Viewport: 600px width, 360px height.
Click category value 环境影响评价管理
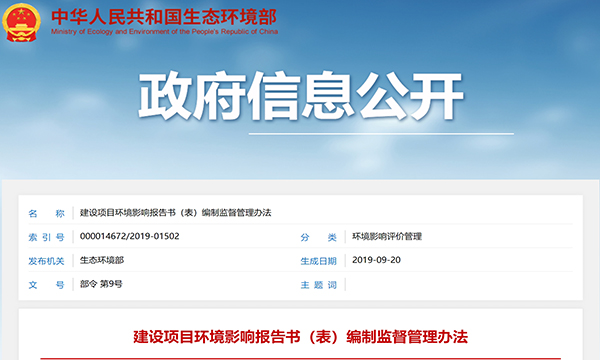387,236
